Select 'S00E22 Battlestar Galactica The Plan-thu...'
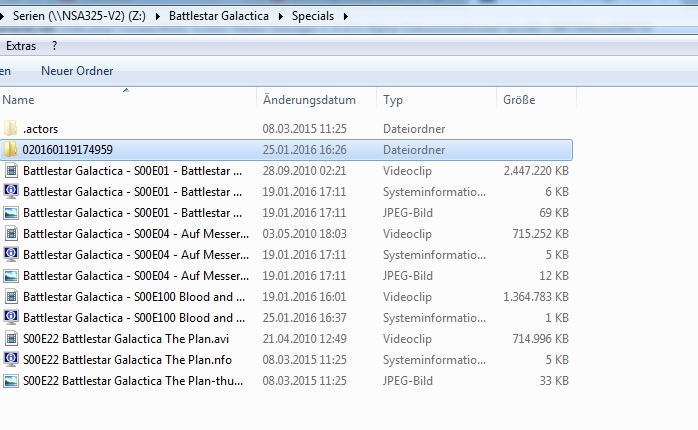Screen dimensions: 698x430 (x=133, y=381)
